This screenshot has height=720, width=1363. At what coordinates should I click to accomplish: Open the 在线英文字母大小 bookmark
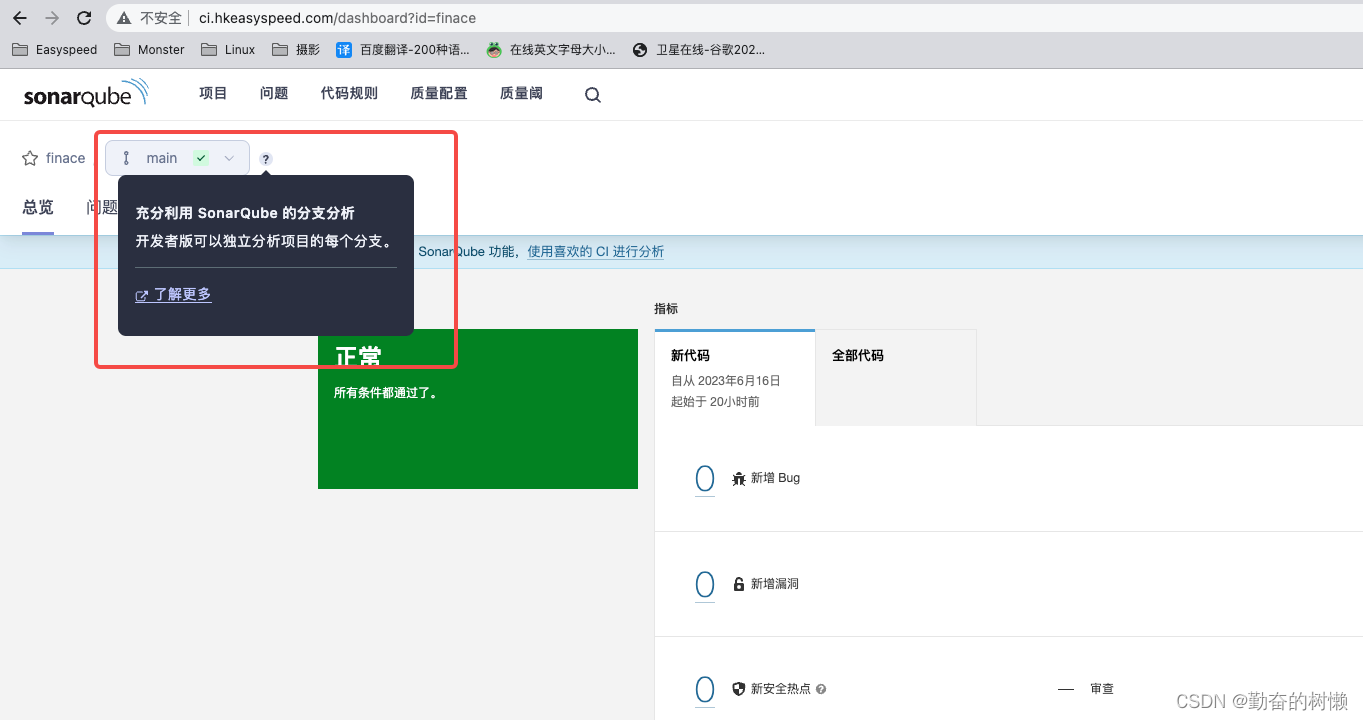click(552, 49)
